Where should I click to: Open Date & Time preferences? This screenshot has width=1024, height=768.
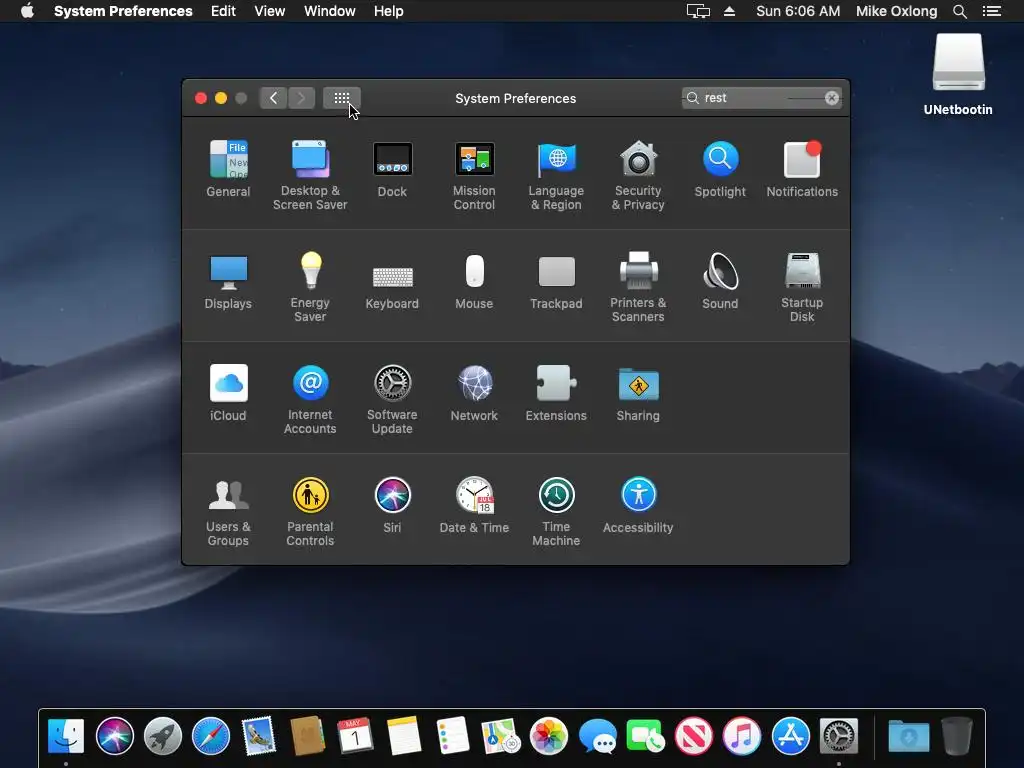click(474, 505)
